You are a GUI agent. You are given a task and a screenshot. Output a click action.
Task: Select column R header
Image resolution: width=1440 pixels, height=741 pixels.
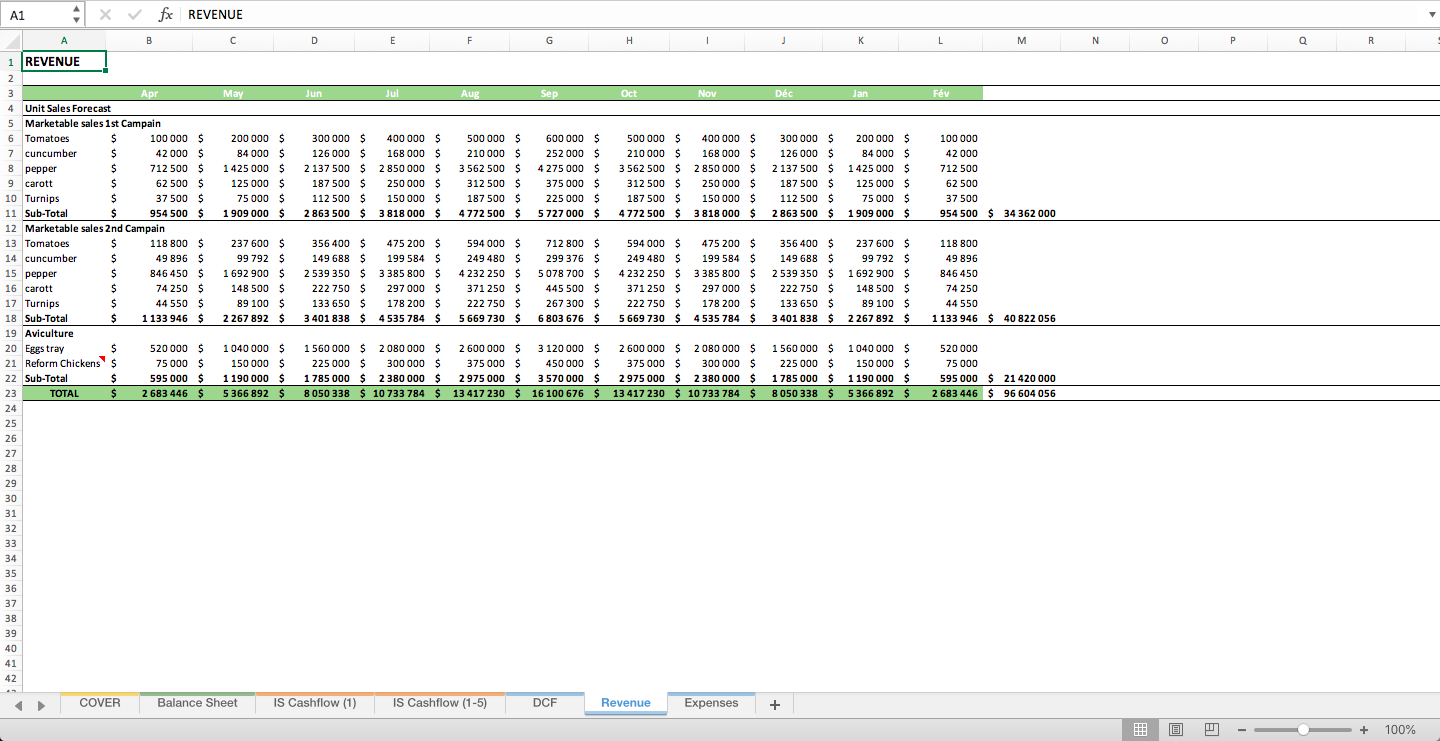point(1370,41)
